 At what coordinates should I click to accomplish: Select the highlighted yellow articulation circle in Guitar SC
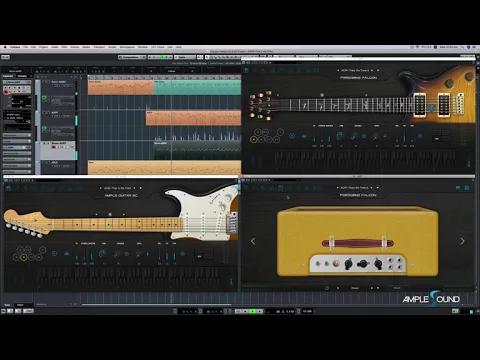tap(24, 257)
